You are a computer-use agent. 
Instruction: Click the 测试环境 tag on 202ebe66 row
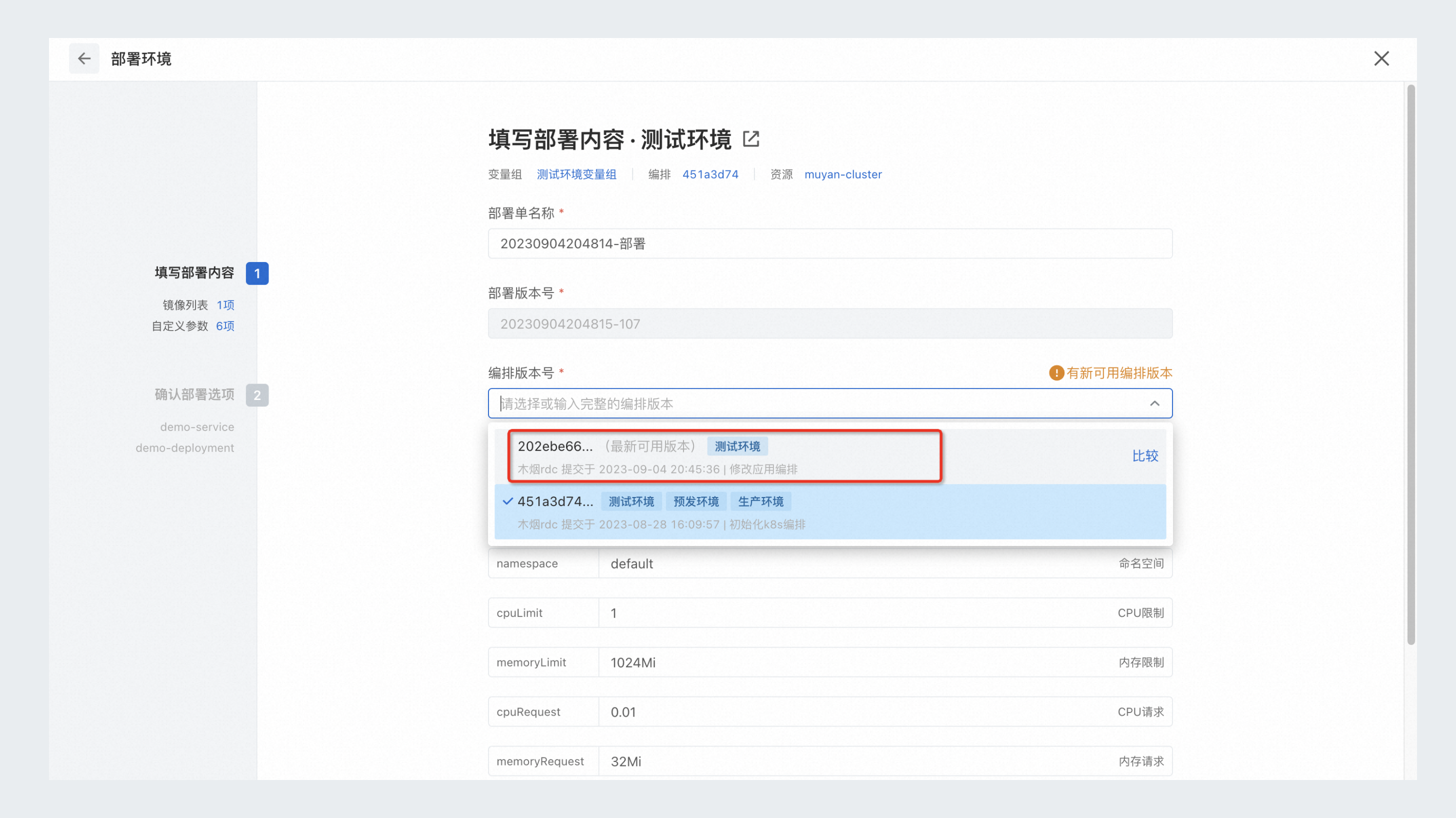point(737,446)
